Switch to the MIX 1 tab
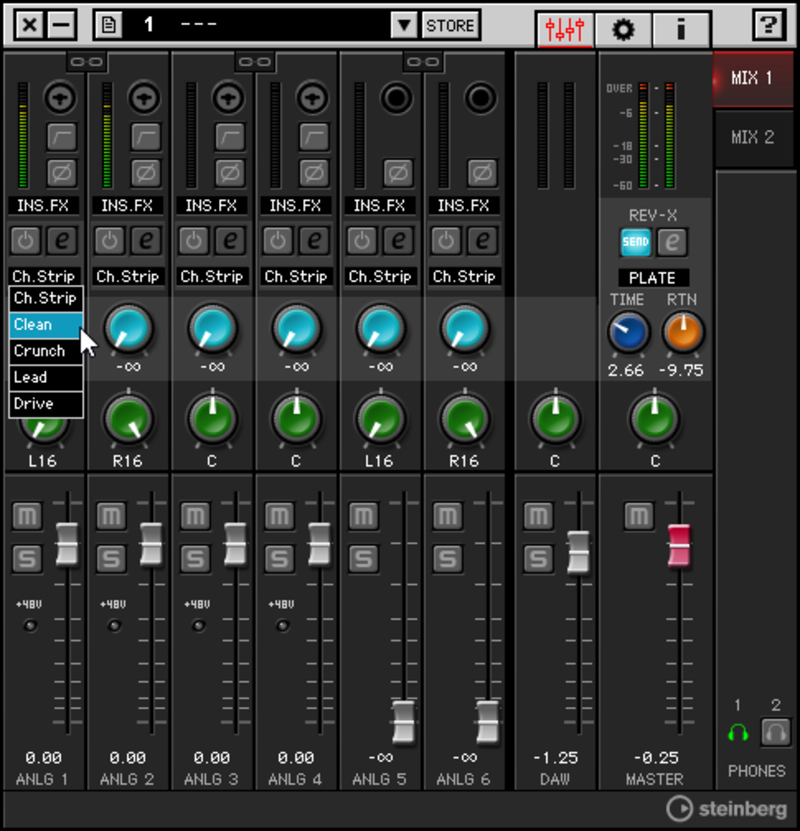Viewport: 800px width, 831px height. (x=752, y=79)
